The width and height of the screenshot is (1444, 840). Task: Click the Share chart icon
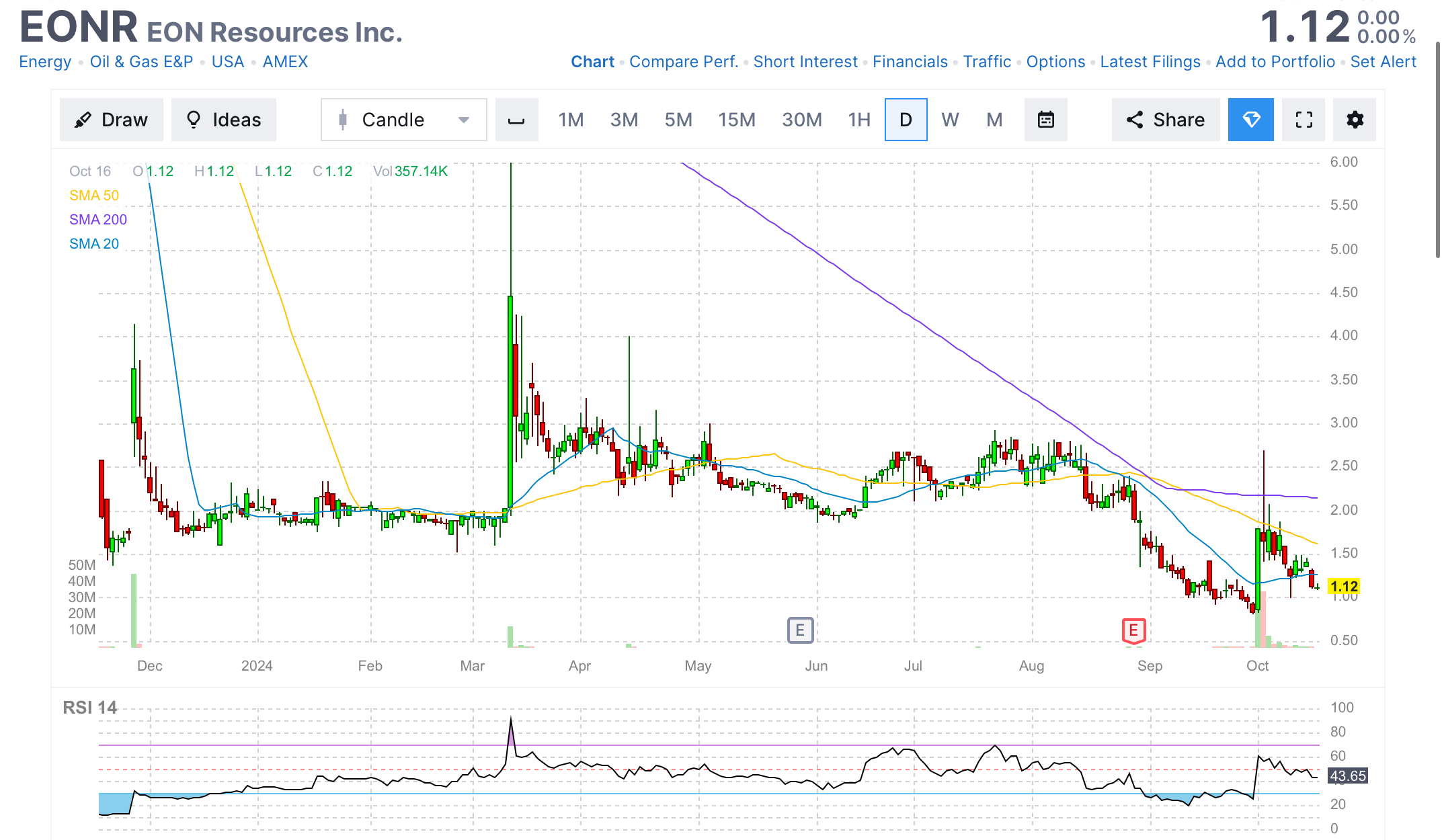tap(1165, 119)
